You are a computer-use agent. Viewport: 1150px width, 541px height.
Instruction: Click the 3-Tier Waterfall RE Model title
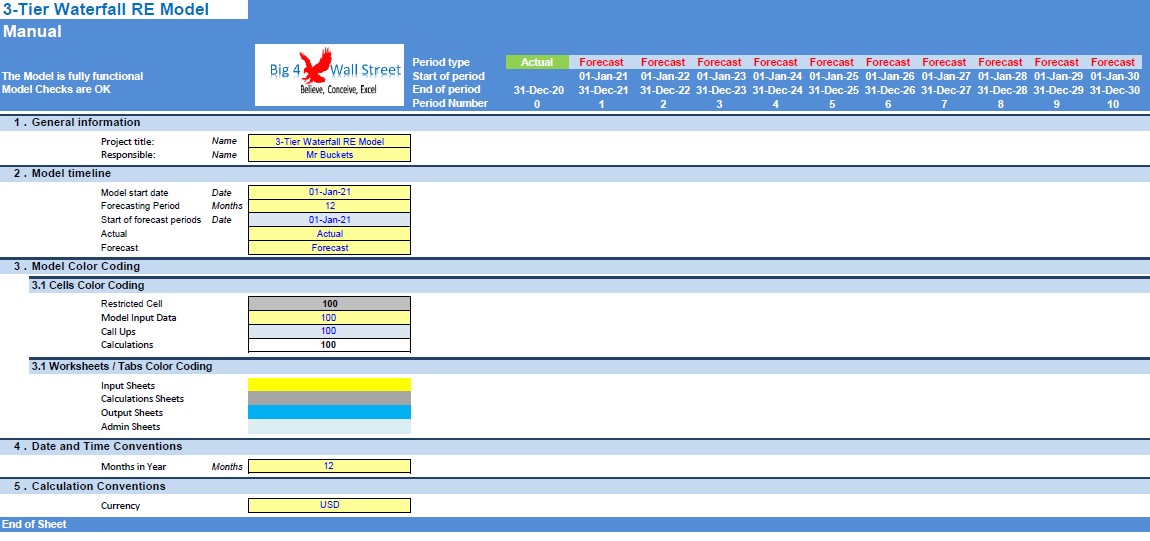click(106, 10)
